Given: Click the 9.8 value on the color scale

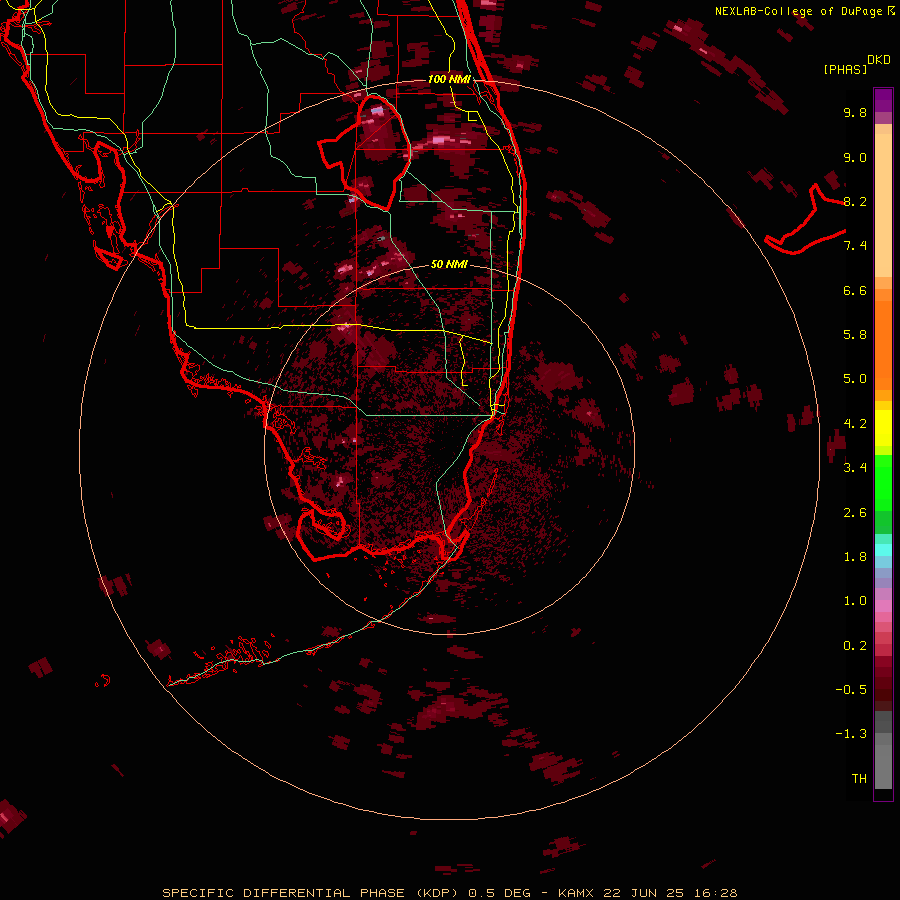Looking at the screenshot, I should [x=855, y=112].
